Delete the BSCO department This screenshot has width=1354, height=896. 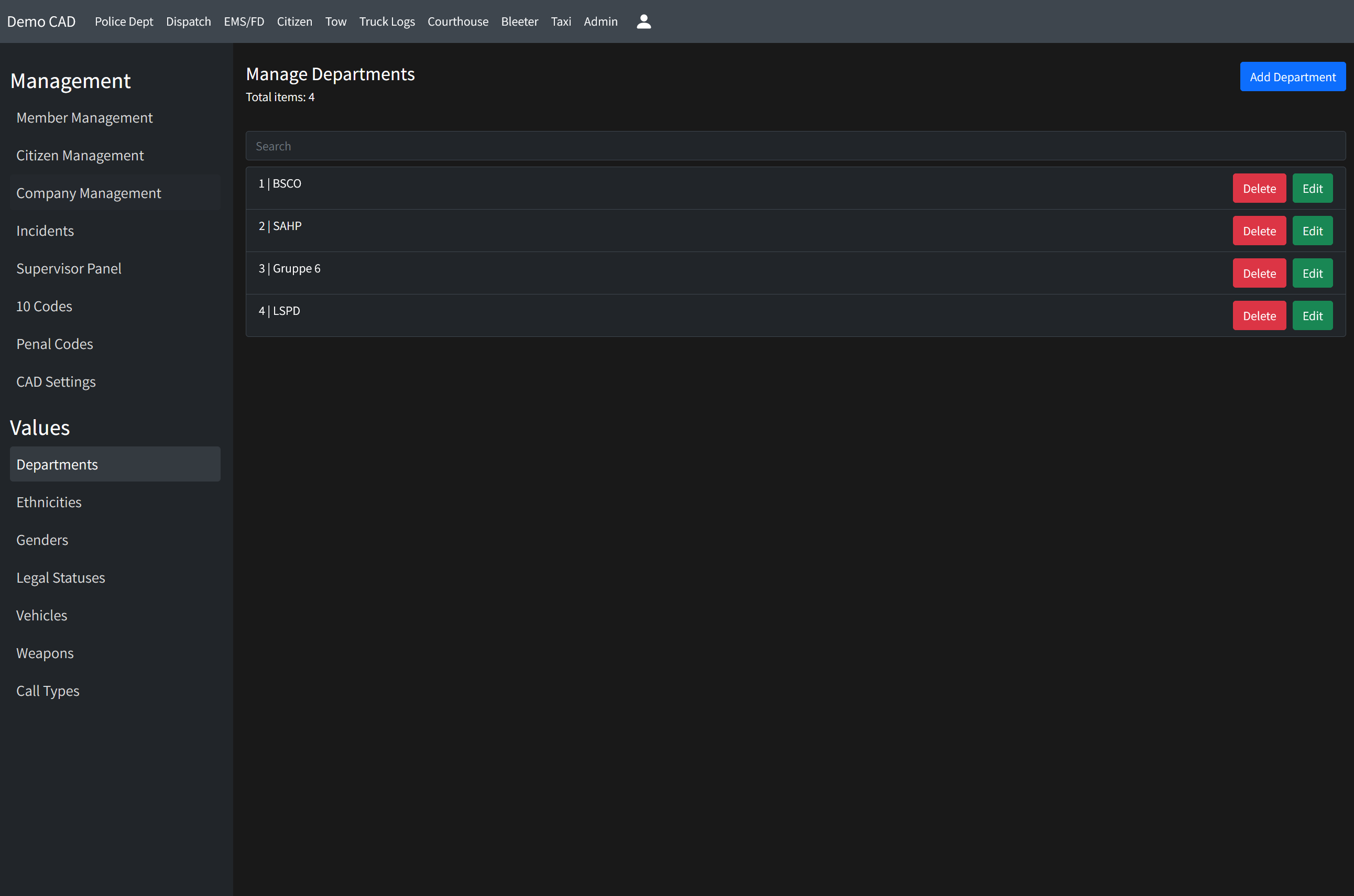(x=1259, y=189)
